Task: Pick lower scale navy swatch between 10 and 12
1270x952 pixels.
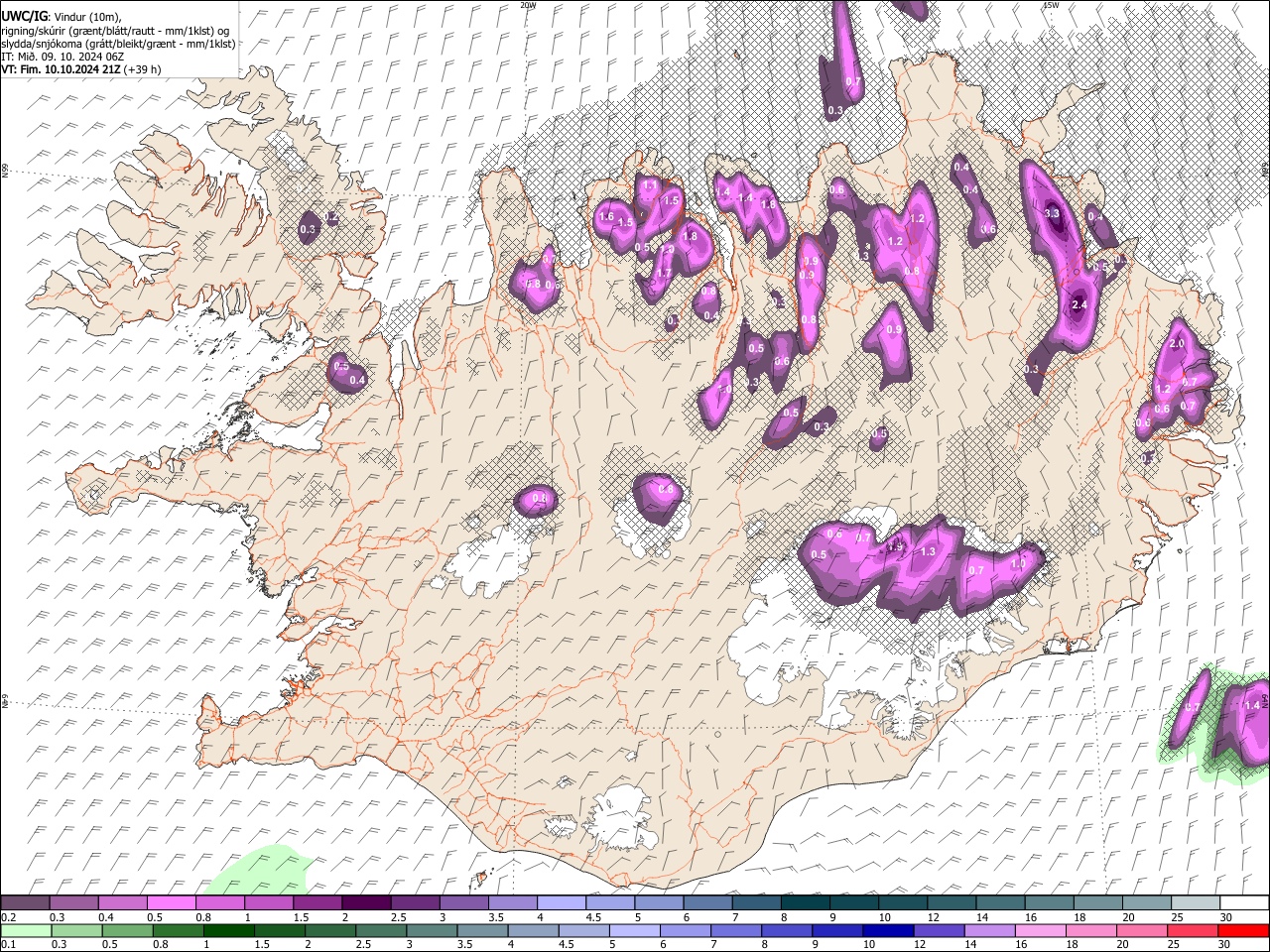Action: 887,930
